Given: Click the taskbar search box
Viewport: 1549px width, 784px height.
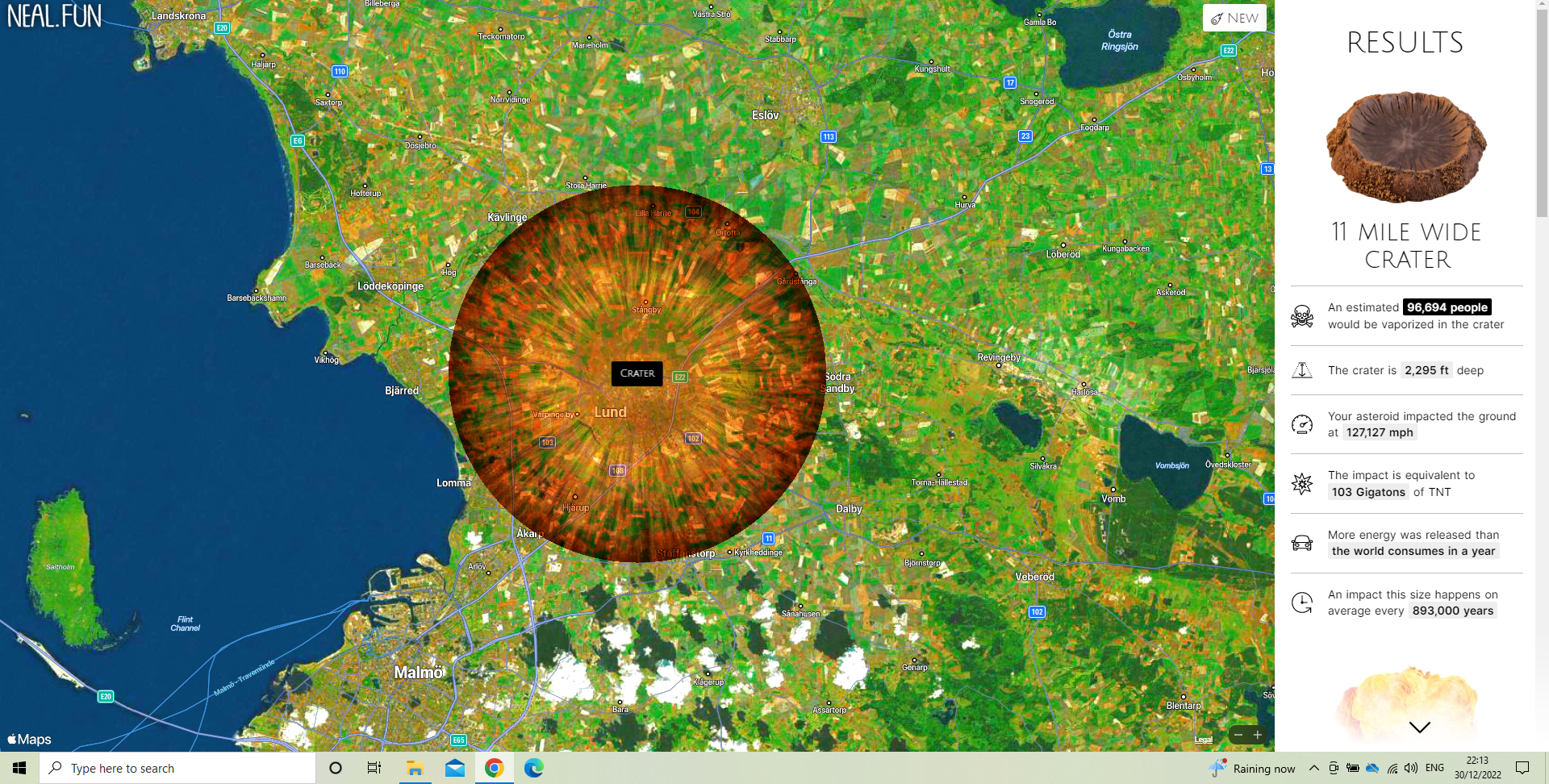Looking at the screenshot, I should coord(177,768).
